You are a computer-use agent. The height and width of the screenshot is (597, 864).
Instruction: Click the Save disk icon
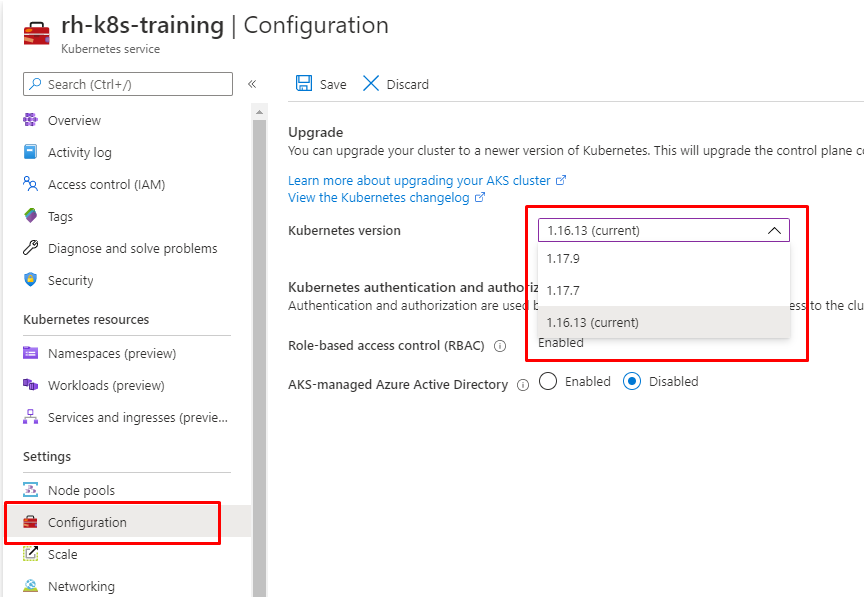click(x=304, y=83)
